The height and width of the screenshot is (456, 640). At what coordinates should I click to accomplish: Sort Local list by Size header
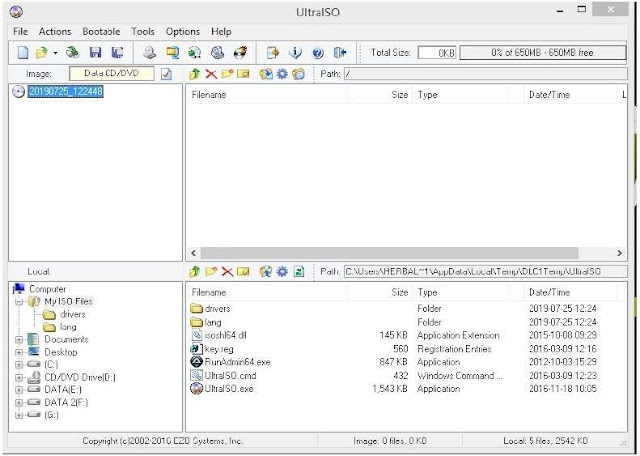click(379, 292)
